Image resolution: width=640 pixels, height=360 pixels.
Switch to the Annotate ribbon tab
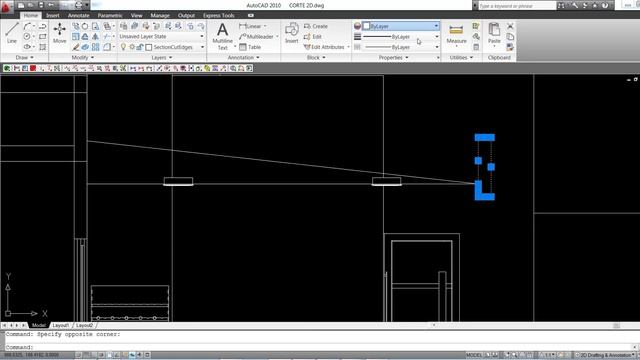[x=78, y=16]
